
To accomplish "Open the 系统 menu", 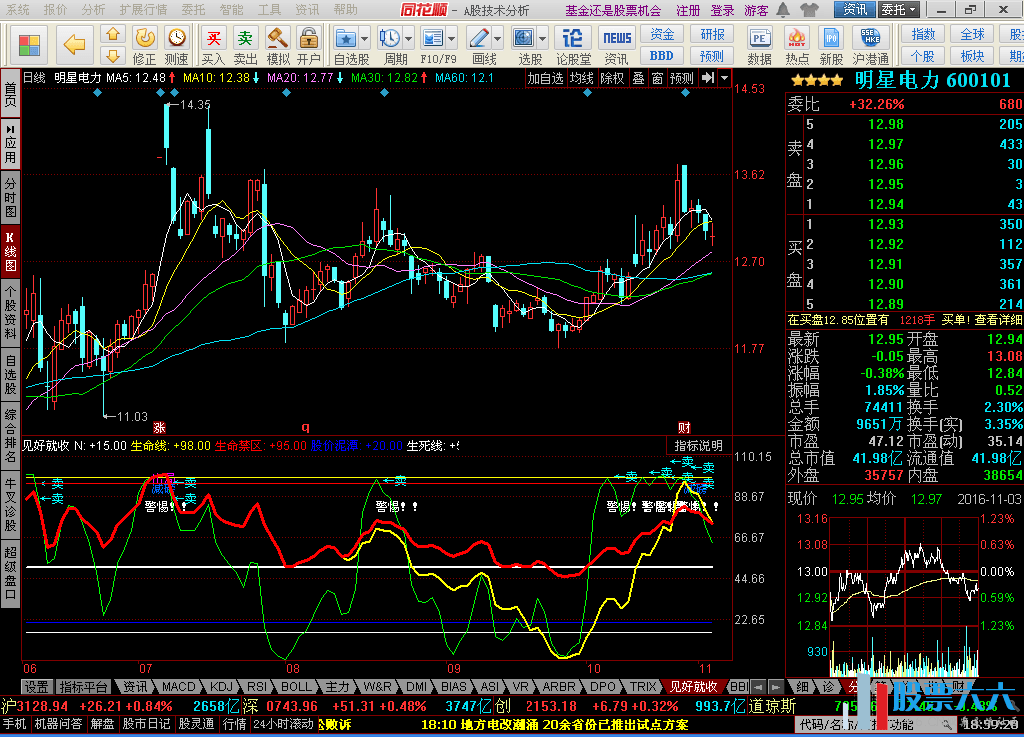I will [18, 10].
